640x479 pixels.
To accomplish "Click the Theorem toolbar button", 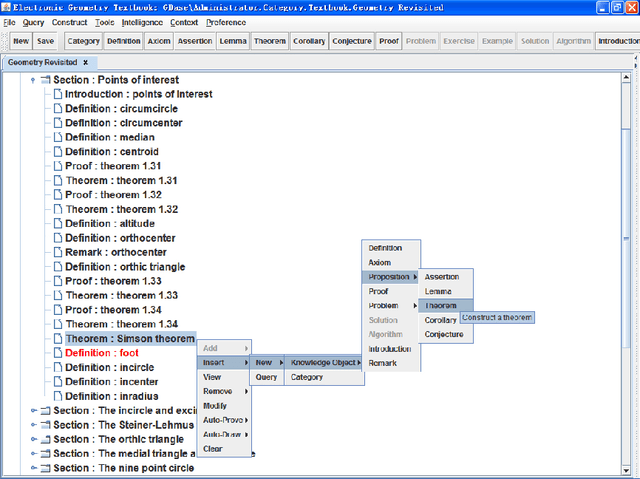I will 270,41.
